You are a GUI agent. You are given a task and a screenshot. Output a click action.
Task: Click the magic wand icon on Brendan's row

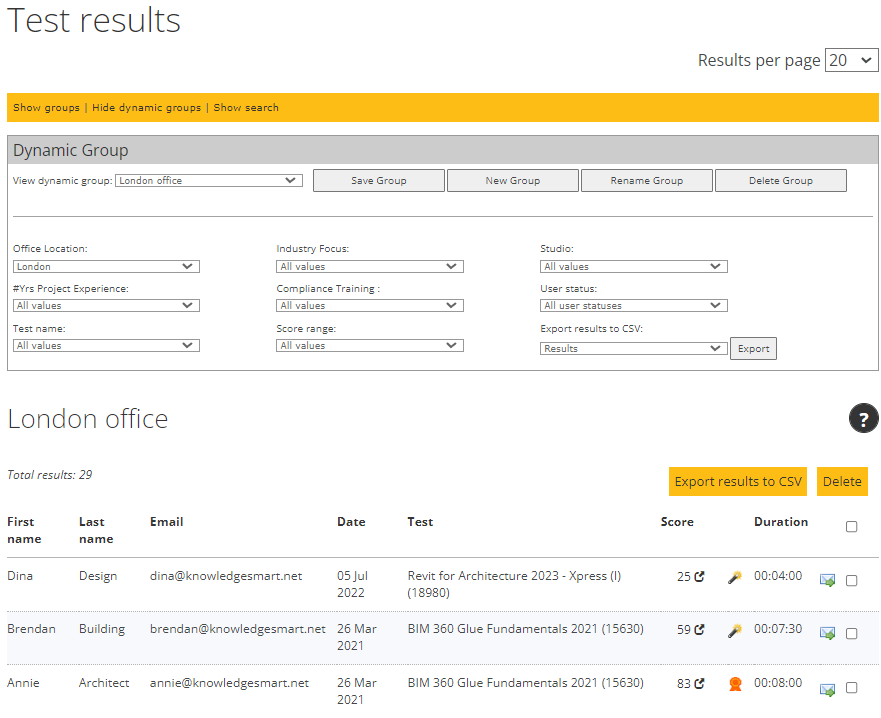tap(734, 631)
